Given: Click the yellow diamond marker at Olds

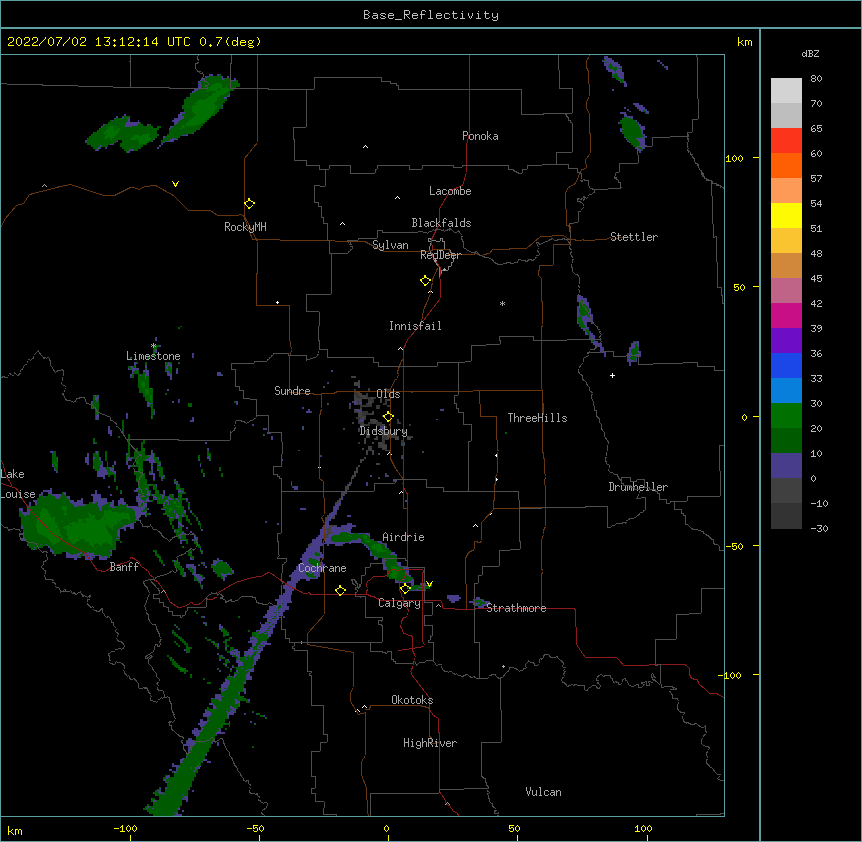Looking at the screenshot, I should click(388, 416).
